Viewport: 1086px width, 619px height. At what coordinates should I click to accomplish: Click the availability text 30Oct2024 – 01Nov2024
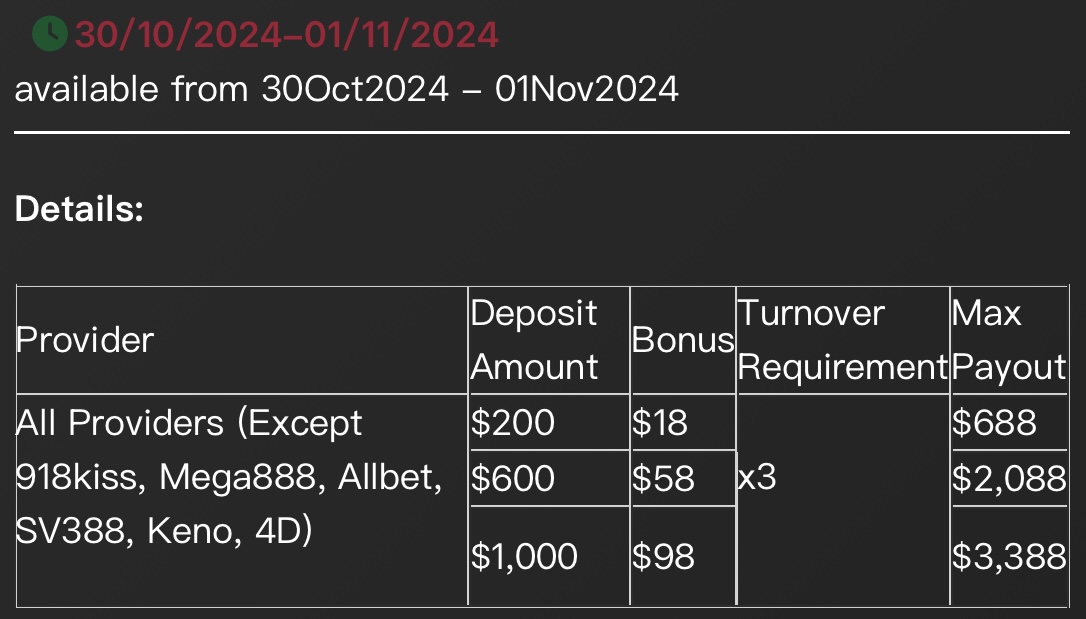pyautogui.click(x=346, y=89)
